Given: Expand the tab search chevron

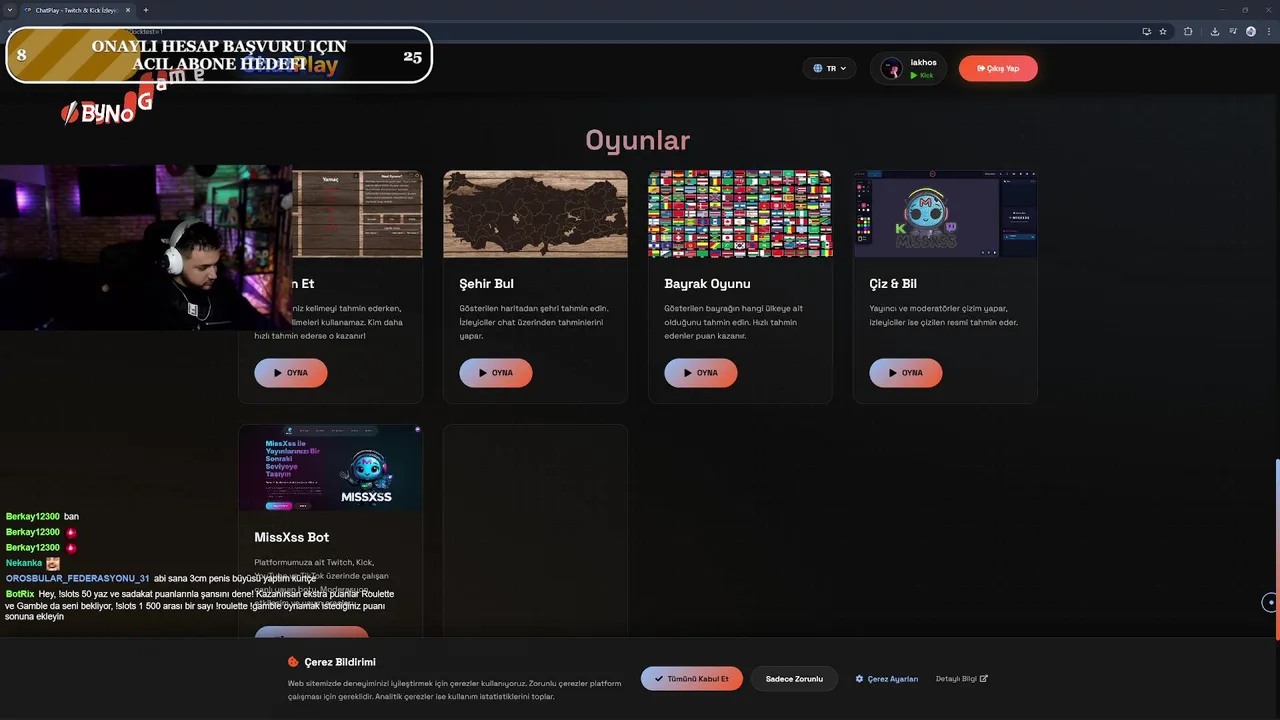Looking at the screenshot, I should click(x=9, y=10).
